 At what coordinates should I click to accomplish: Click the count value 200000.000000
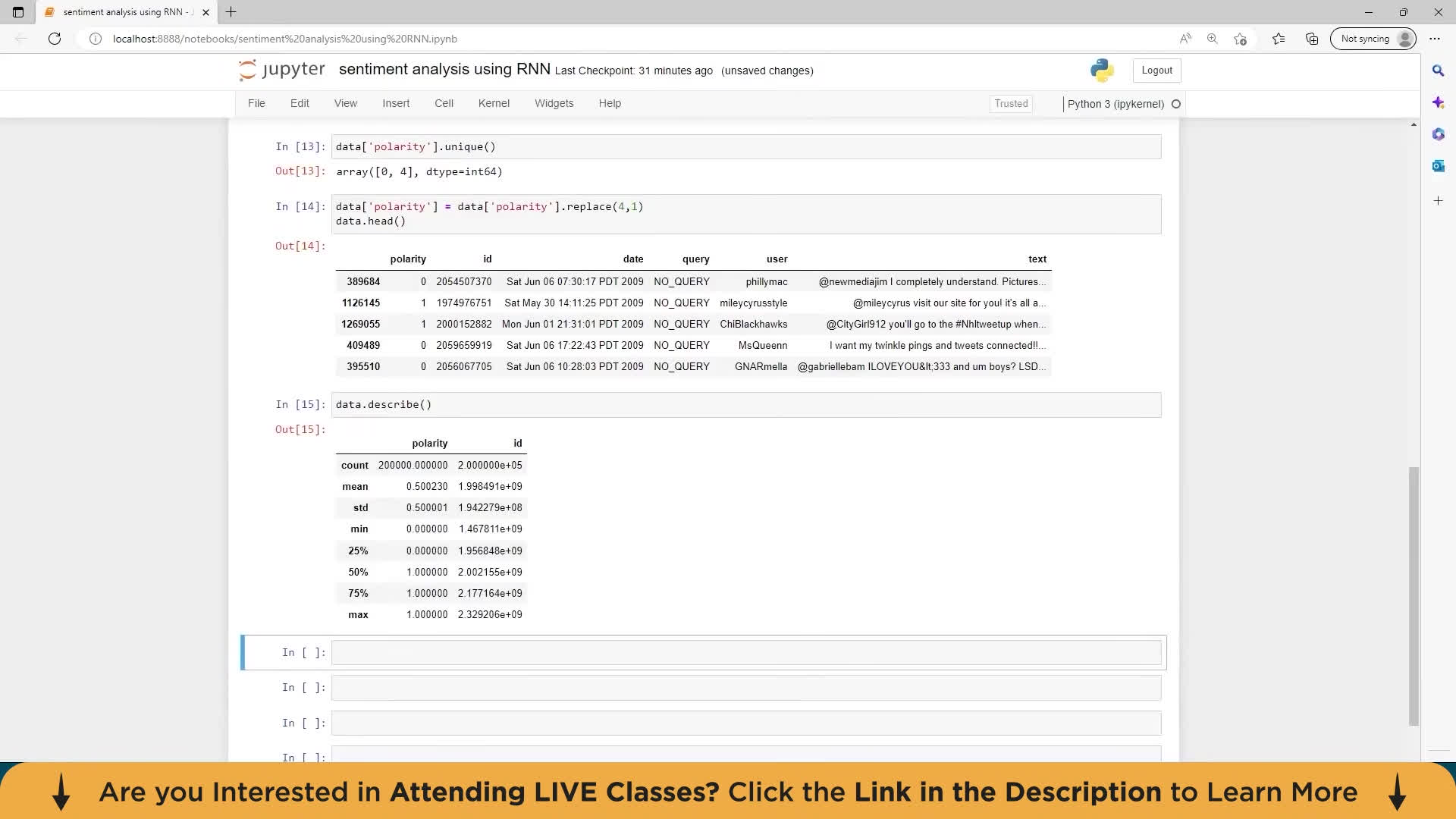click(413, 466)
